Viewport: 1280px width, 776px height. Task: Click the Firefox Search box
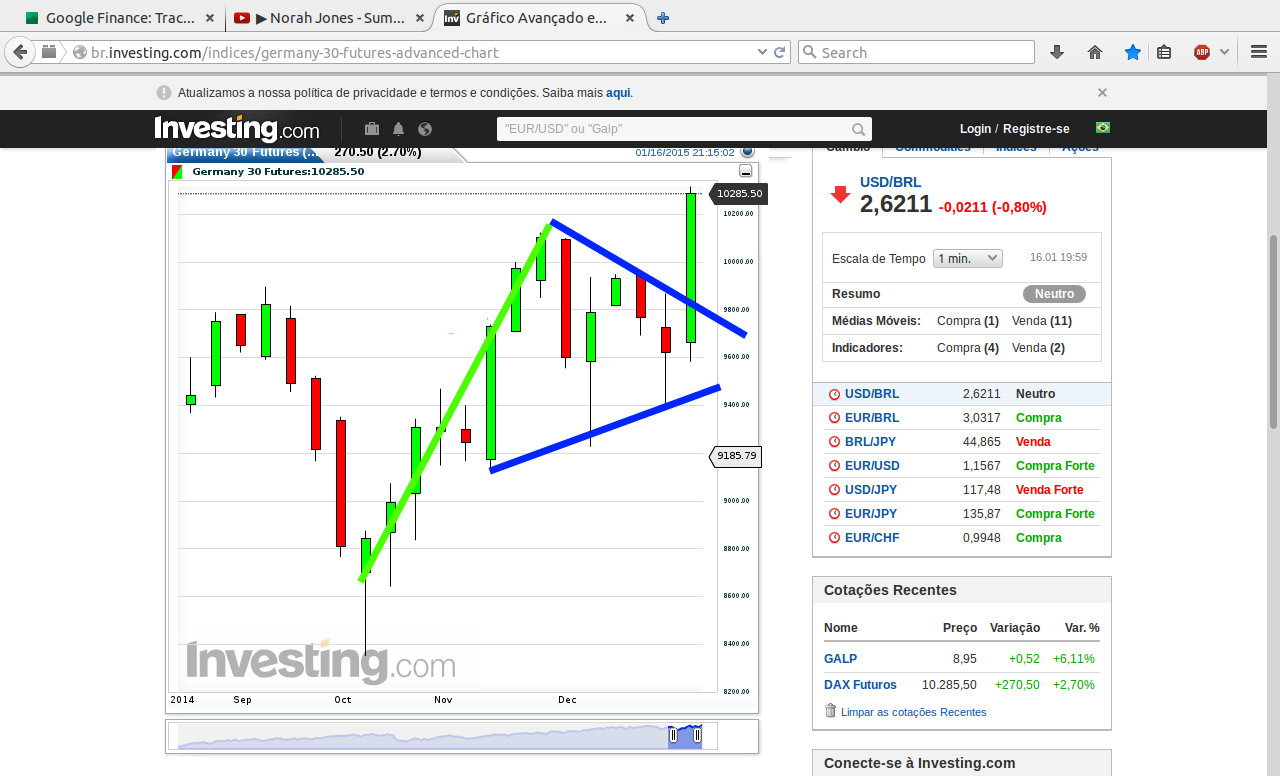(916, 52)
